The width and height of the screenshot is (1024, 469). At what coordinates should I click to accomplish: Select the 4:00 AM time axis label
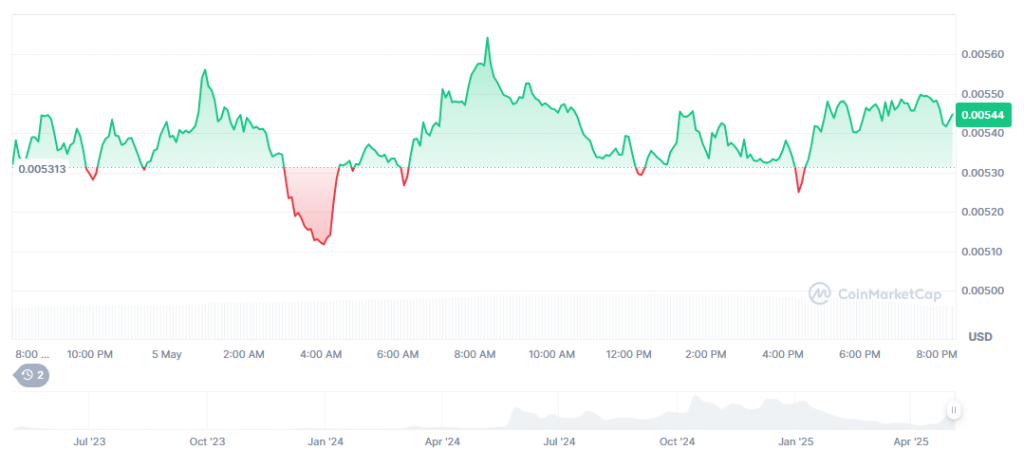320,354
